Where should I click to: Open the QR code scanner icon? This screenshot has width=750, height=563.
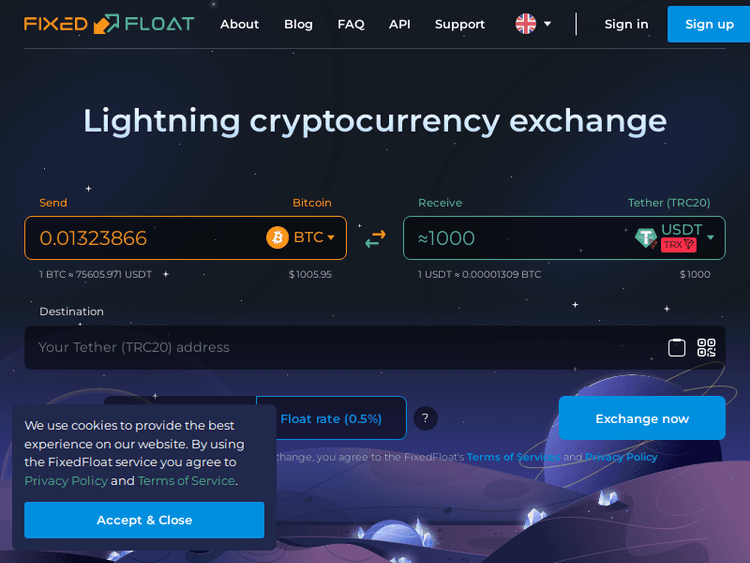coord(707,348)
